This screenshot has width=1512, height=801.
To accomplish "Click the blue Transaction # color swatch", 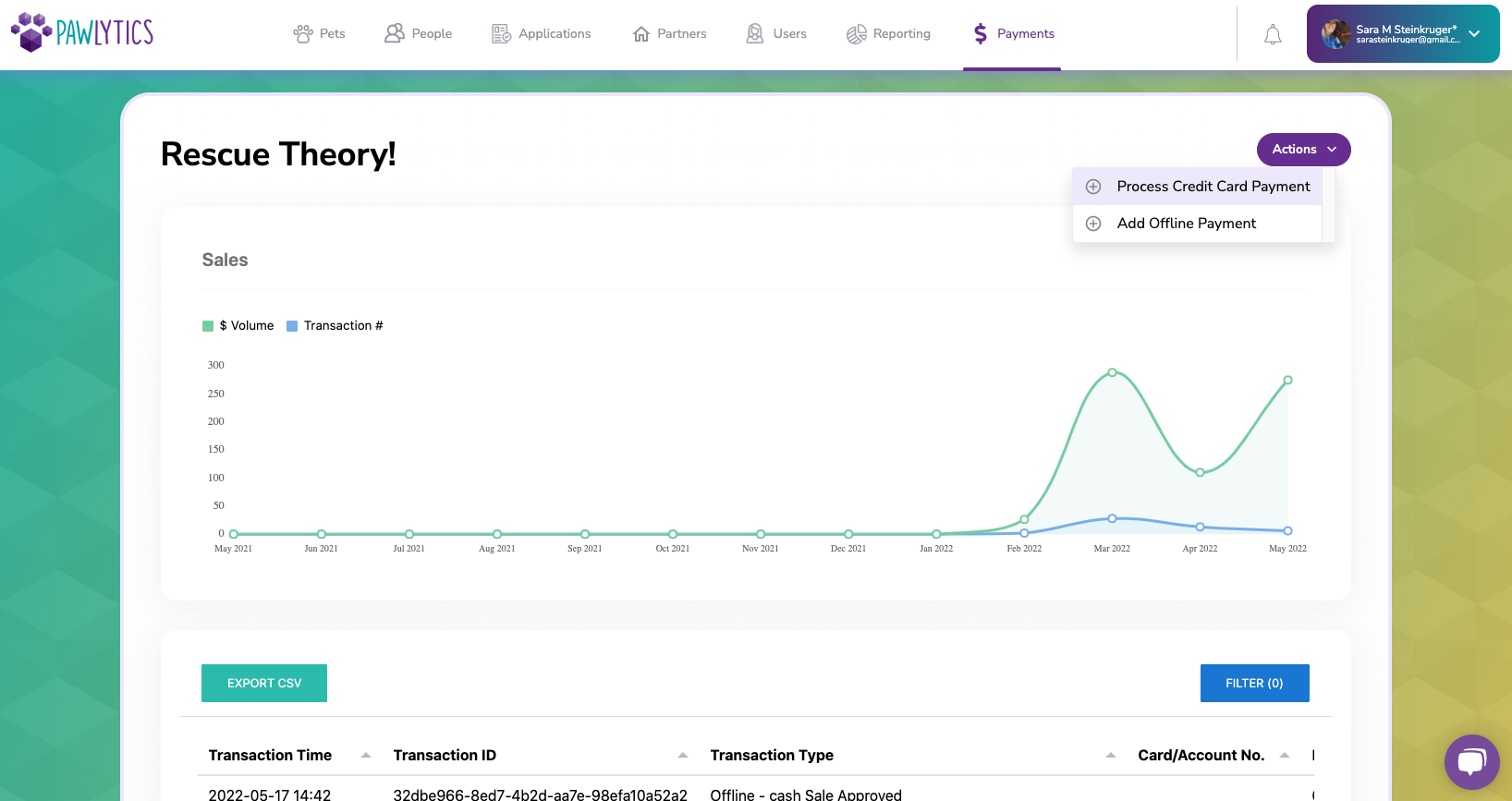I will click(x=292, y=326).
